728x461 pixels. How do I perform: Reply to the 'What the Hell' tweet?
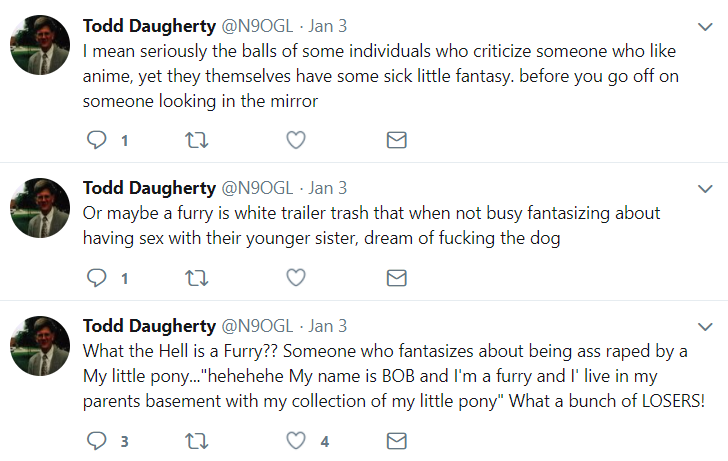pos(97,441)
